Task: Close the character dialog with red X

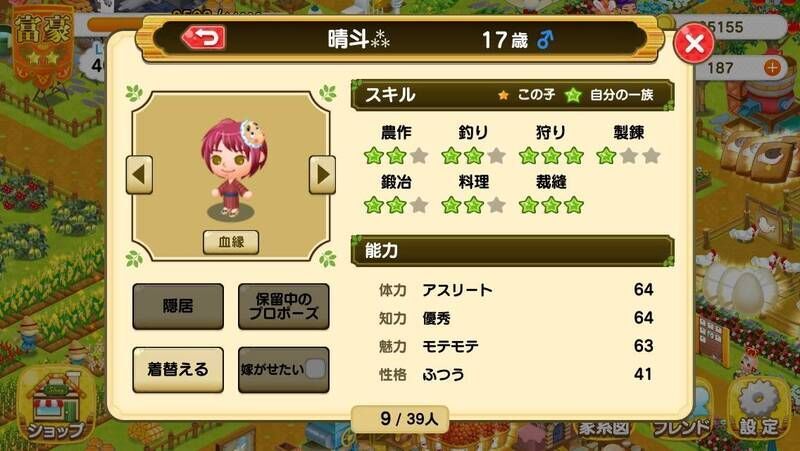Action: pyautogui.click(x=694, y=43)
